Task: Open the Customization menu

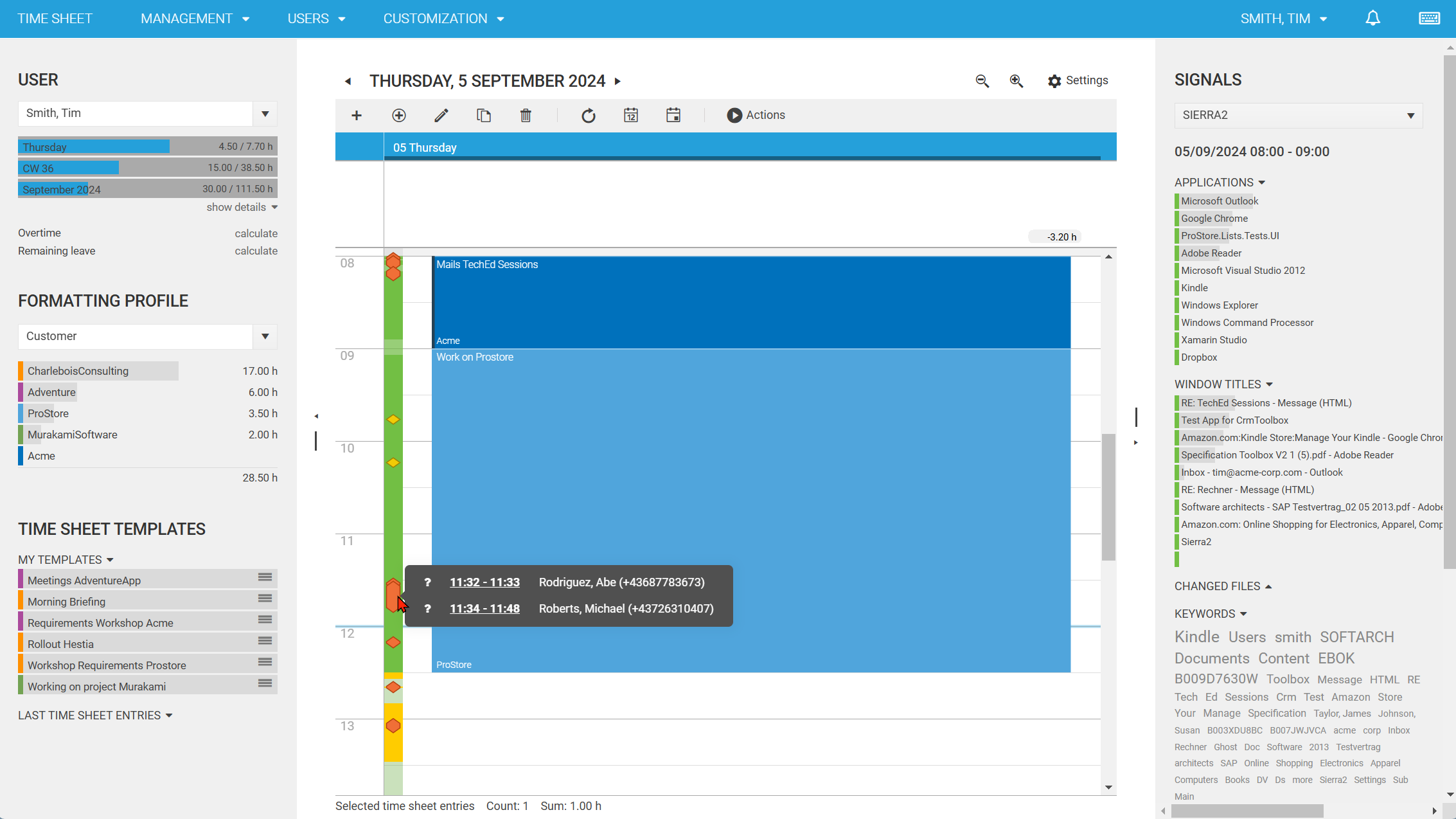Action: click(x=443, y=19)
